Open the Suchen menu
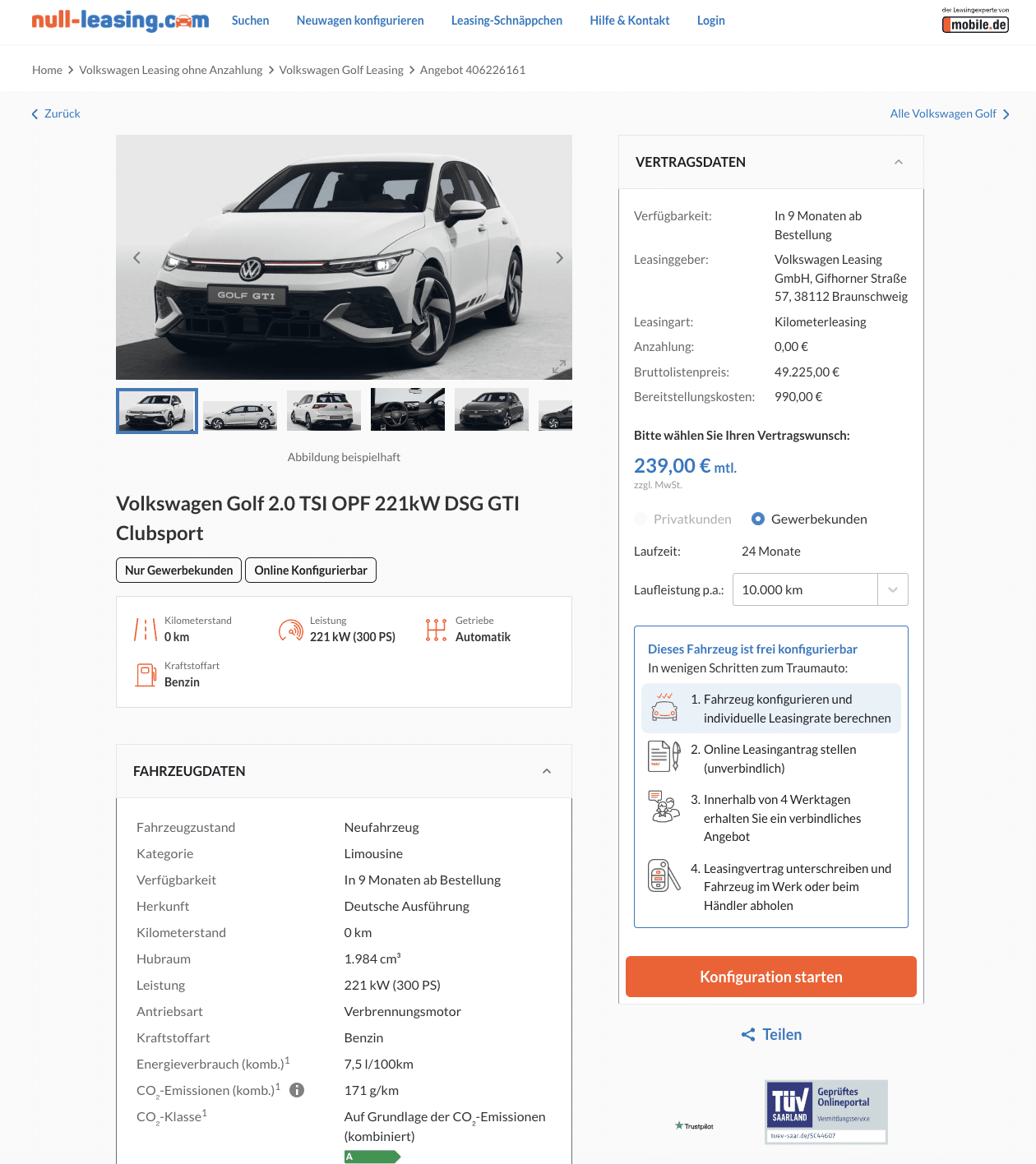Image resolution: width=1036 pixels, height=1164 pixels. pyautogui.click(x=250, y=21)
